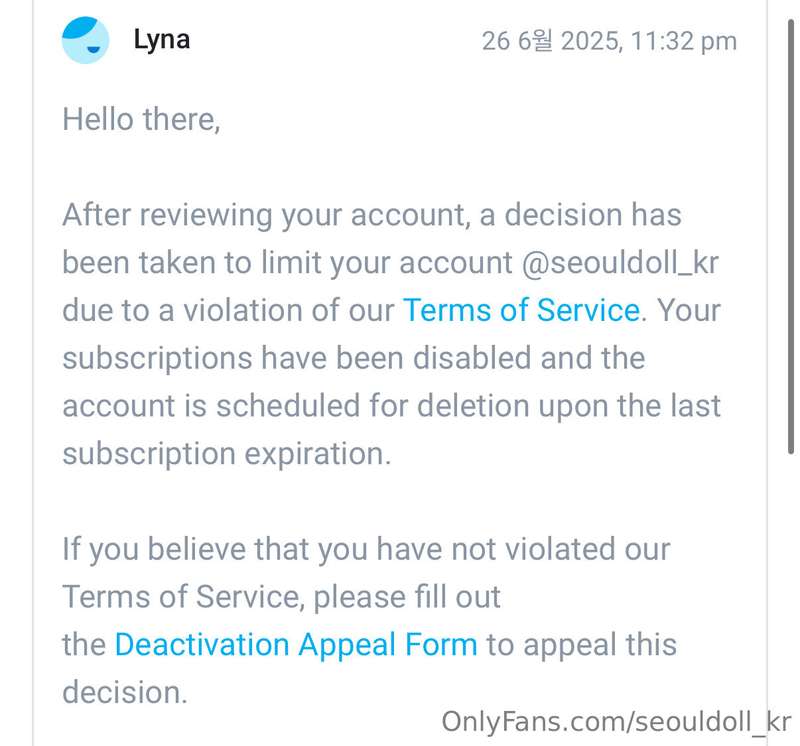800x746 pixels.
Task: Click the @seouldoll_kr account mention
Action: [620, 263]
